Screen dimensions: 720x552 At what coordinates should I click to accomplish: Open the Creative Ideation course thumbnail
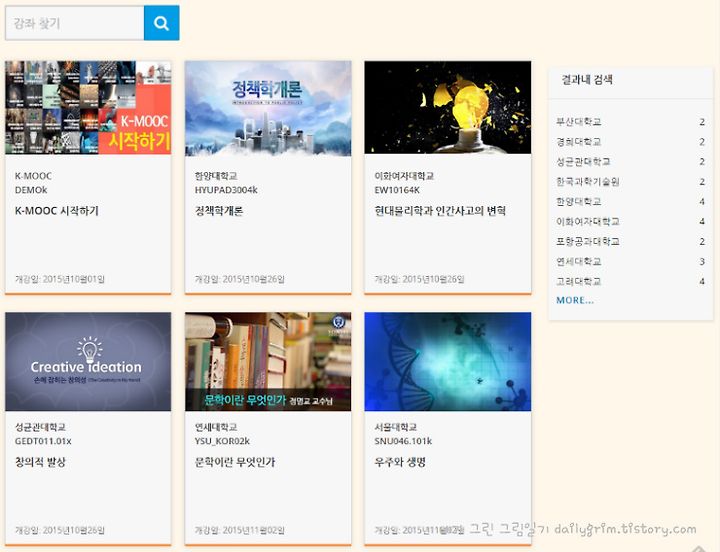coord(88,362)
